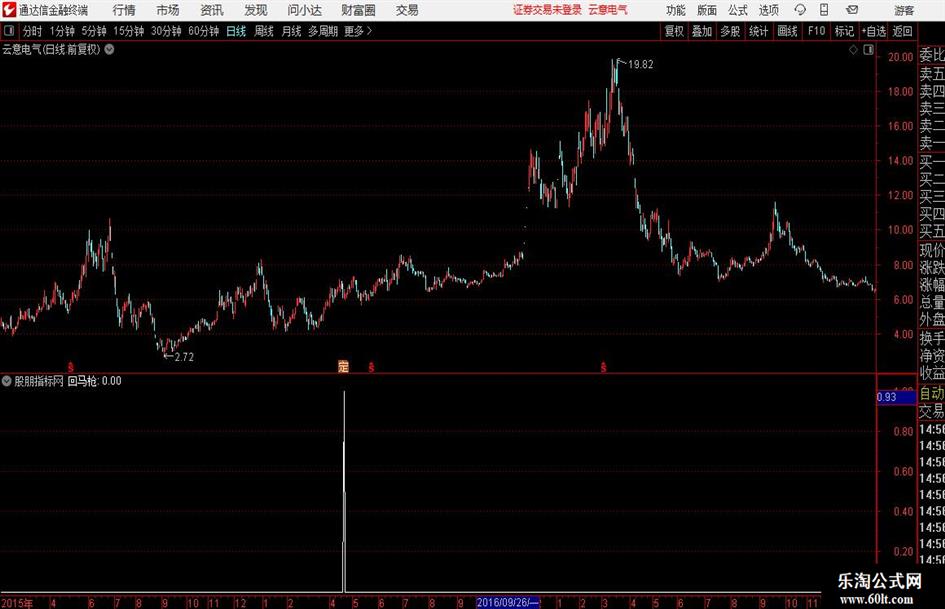Expand 更多 period options
This screenshot has height=609, width=945.
pos(358,31)
